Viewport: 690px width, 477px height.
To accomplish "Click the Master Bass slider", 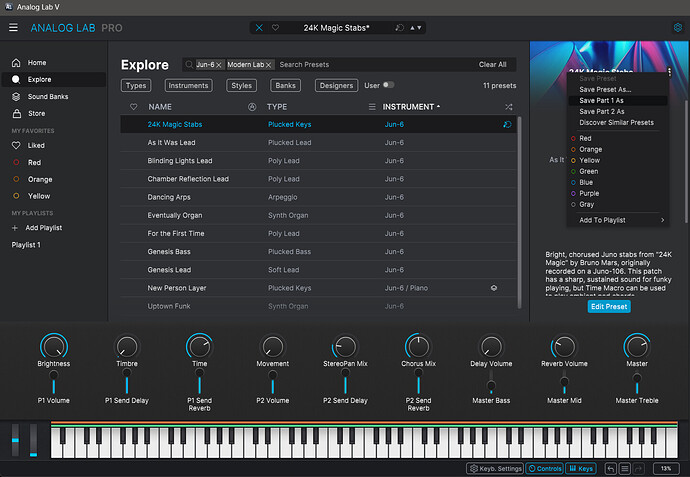I will pos(491,386).
